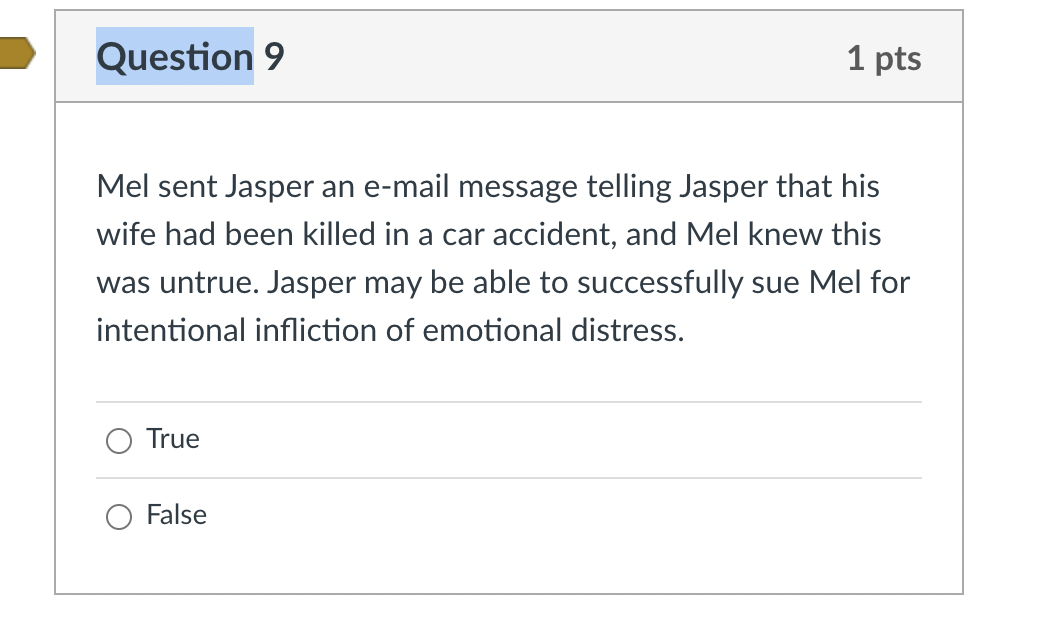
Task: Click the False answer label text
Action: click(176, 515)
